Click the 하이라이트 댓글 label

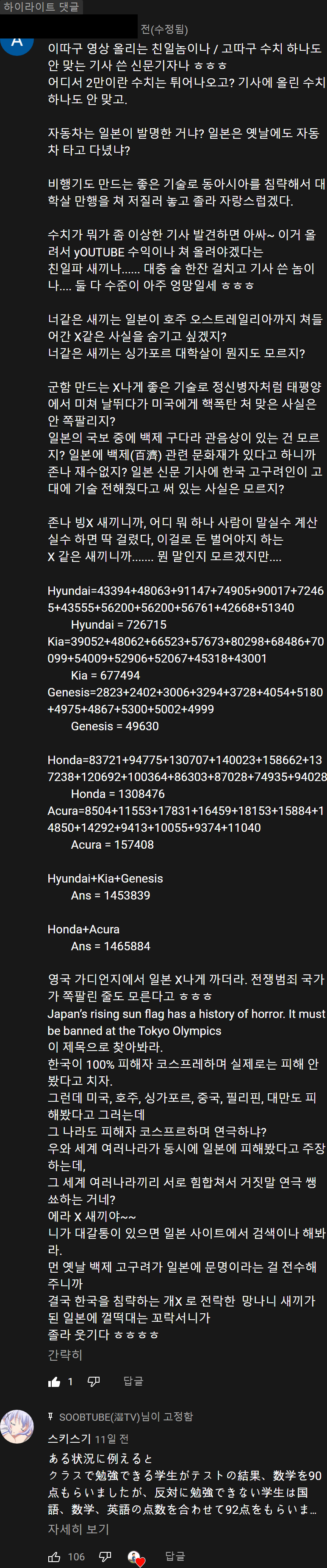42,7
